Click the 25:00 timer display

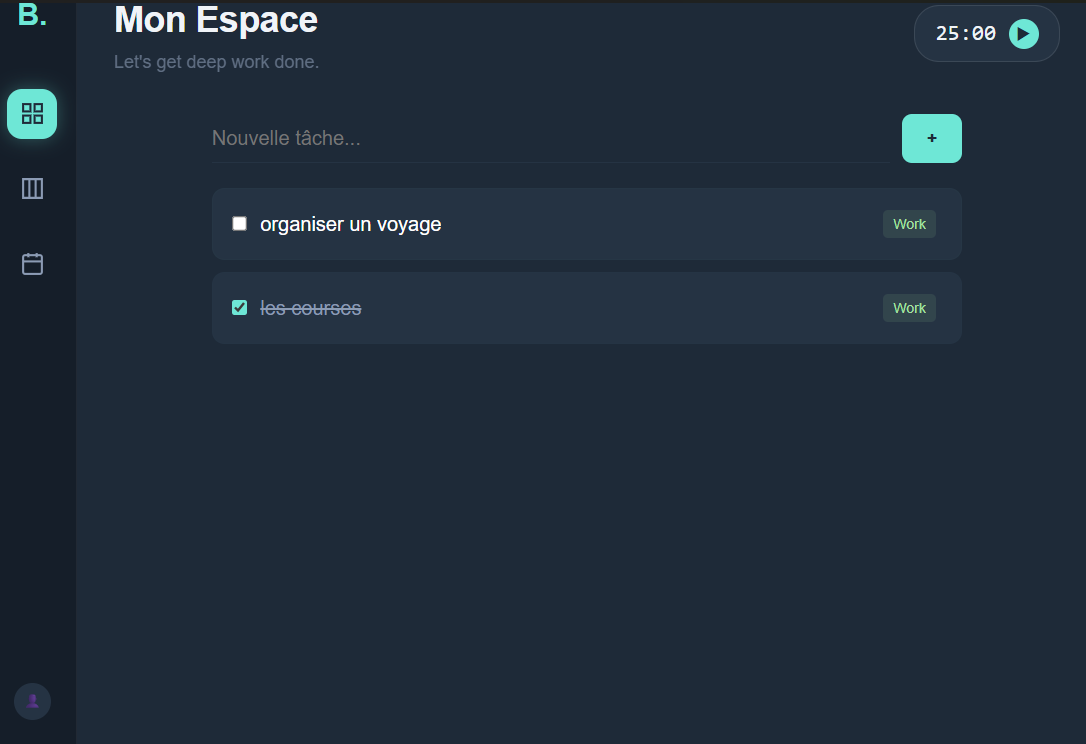(965, 34)
